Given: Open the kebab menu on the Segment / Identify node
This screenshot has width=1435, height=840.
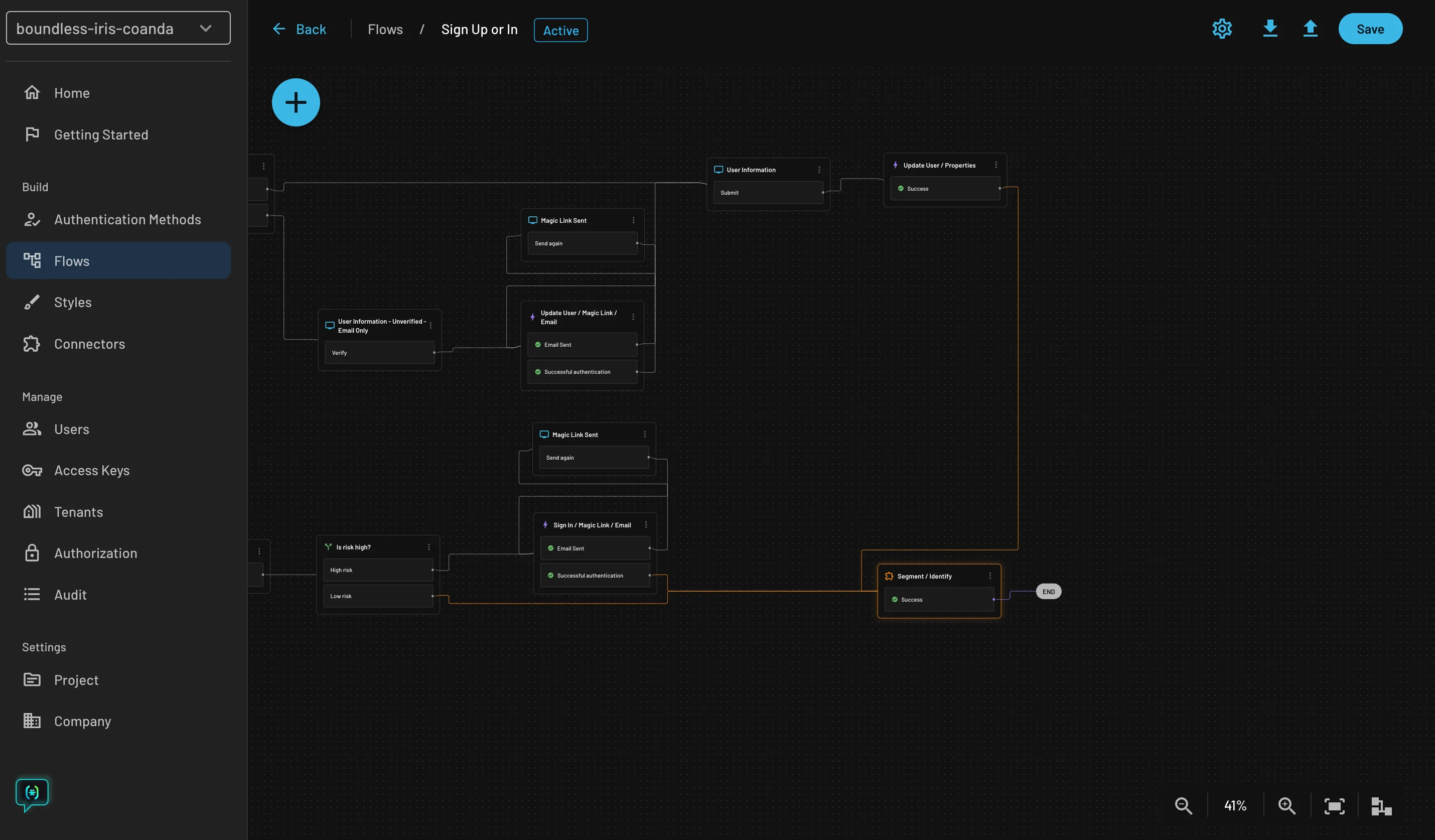Looking at the screenshot, I should coord(989,576).
